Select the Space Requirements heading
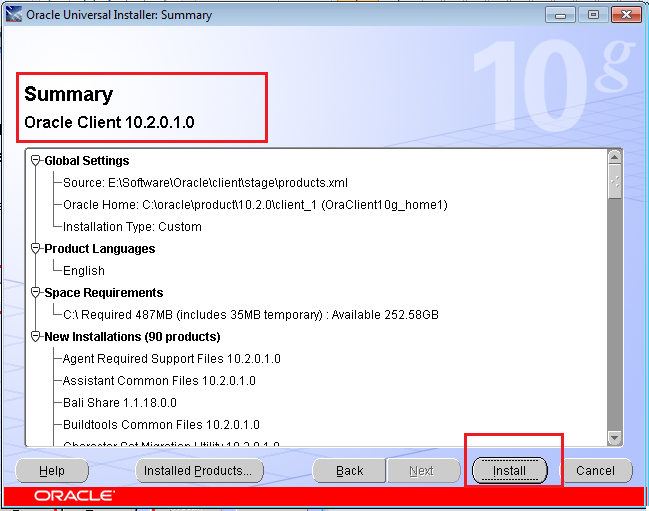The image size is (649, 511). [103, 293]
